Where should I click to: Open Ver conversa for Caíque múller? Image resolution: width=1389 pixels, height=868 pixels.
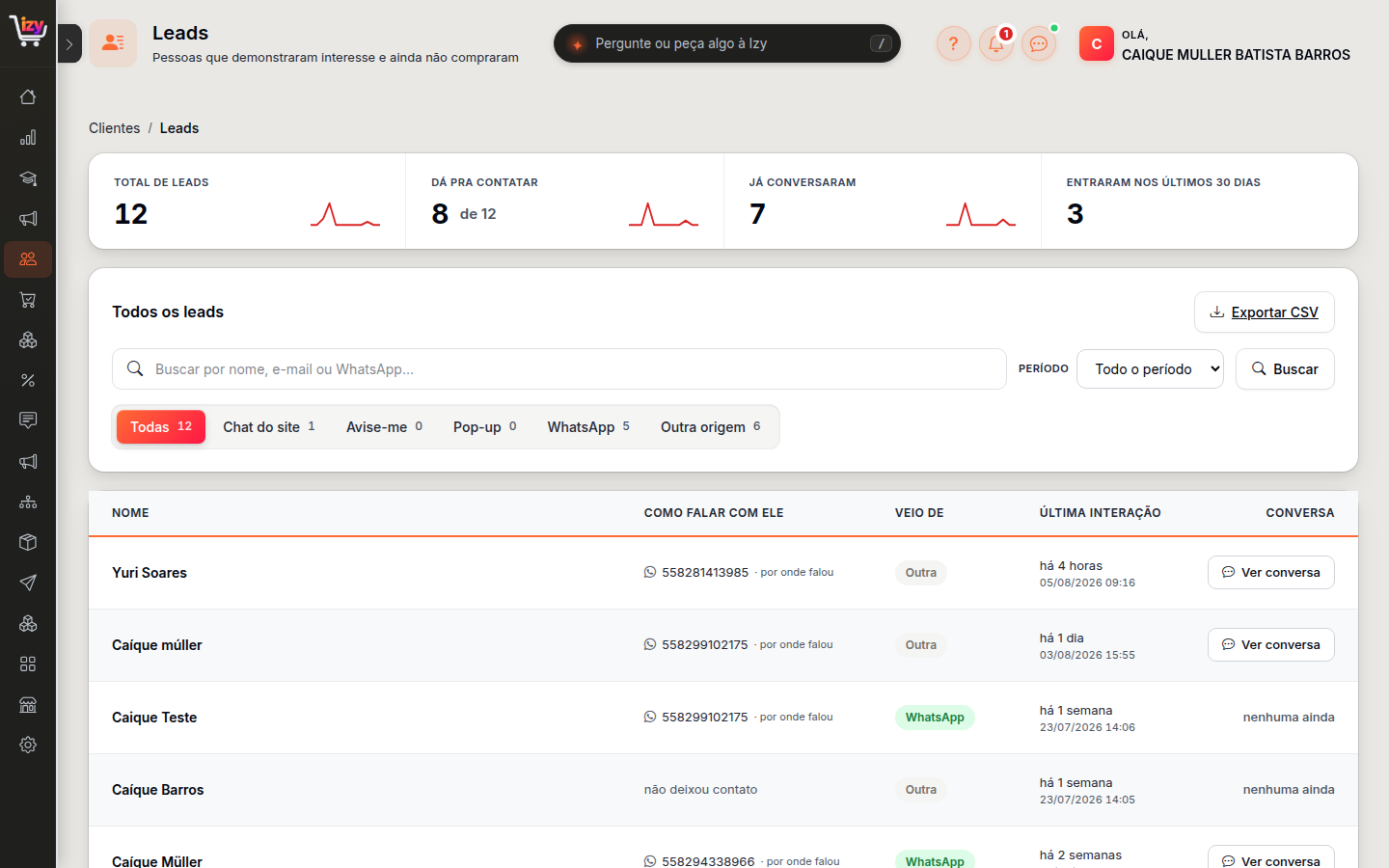1271,644
